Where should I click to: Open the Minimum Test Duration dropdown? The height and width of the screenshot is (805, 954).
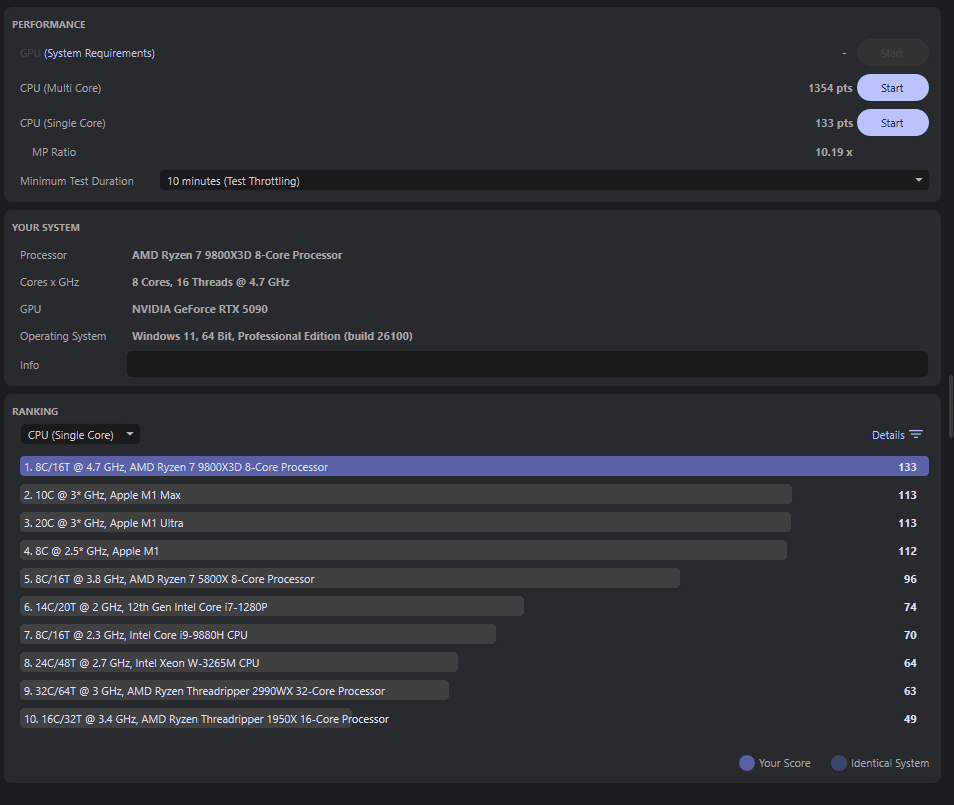pyautogui.click(x=544, y=181)
